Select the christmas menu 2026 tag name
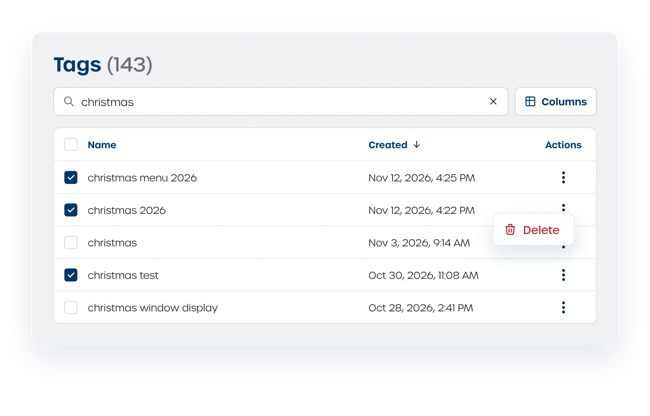Image resolution: width=650 pixels, height=416 pixels. 142,178
